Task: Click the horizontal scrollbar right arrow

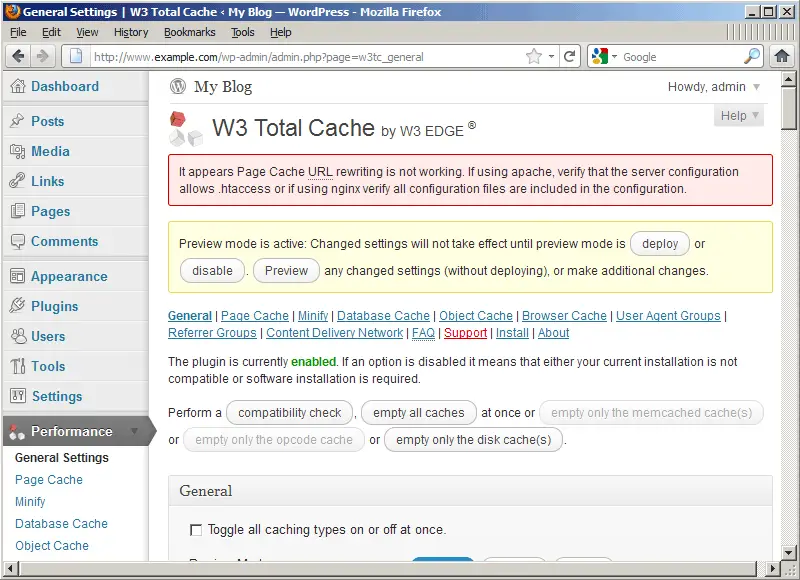Action: click(773, 568)
